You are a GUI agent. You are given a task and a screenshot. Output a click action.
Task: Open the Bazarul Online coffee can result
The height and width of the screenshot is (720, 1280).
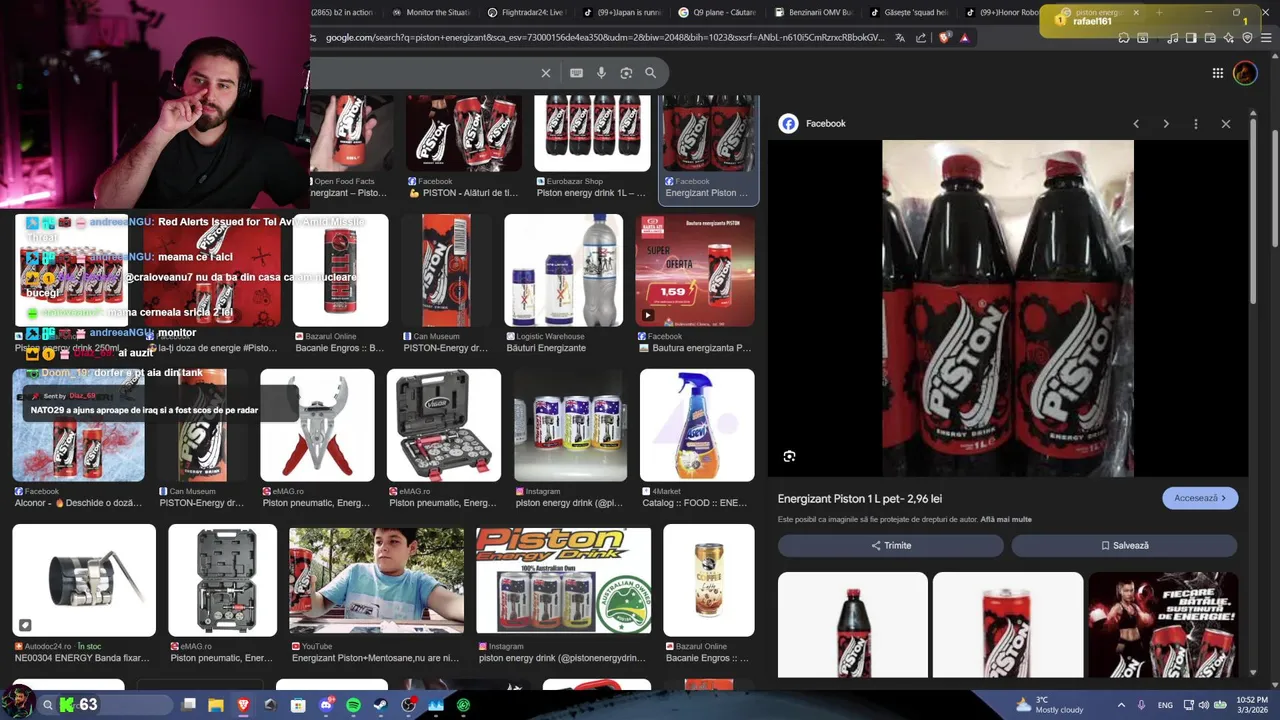(708, 594)
